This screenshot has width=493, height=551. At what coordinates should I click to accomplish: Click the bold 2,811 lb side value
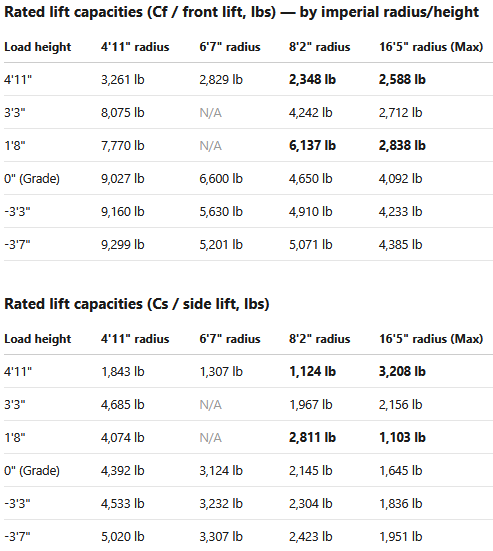point(312,437)
